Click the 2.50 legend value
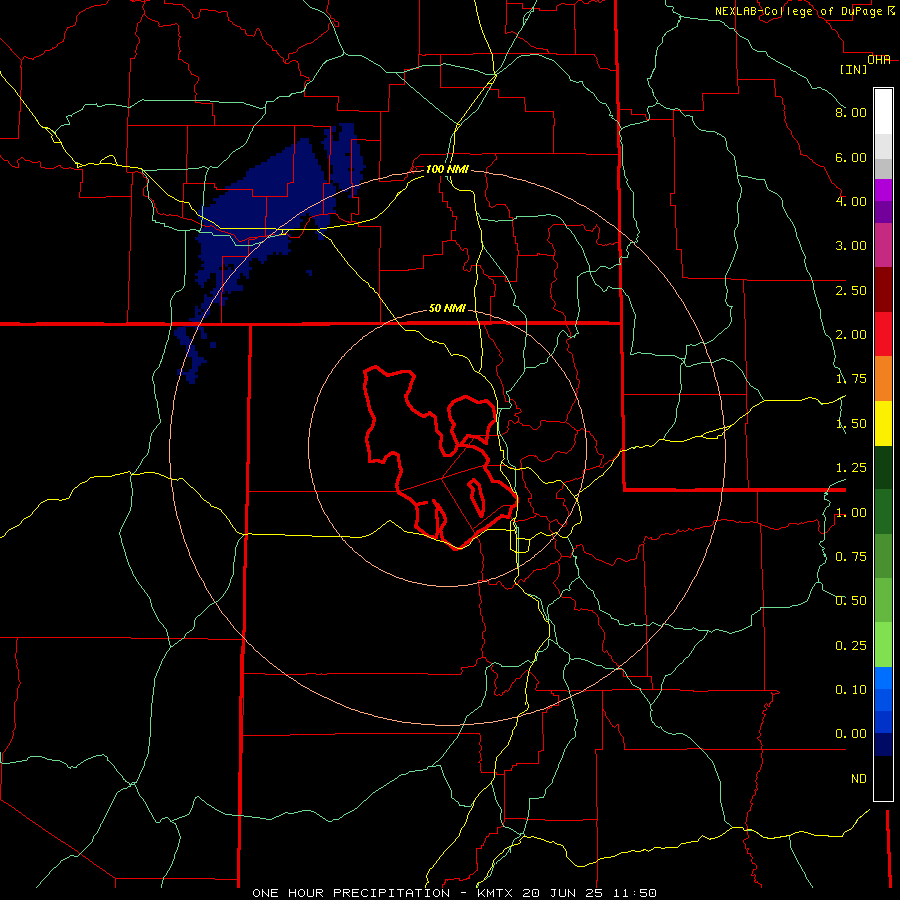The width and height of the screenshot is (900, 900). click(851, 290)
